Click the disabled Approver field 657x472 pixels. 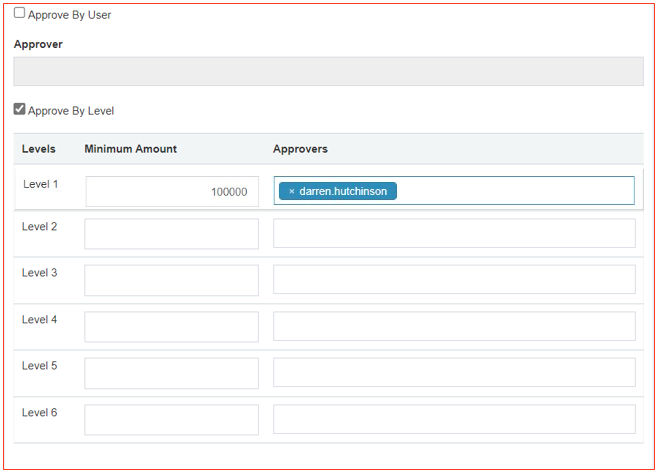tap(328, 71)
